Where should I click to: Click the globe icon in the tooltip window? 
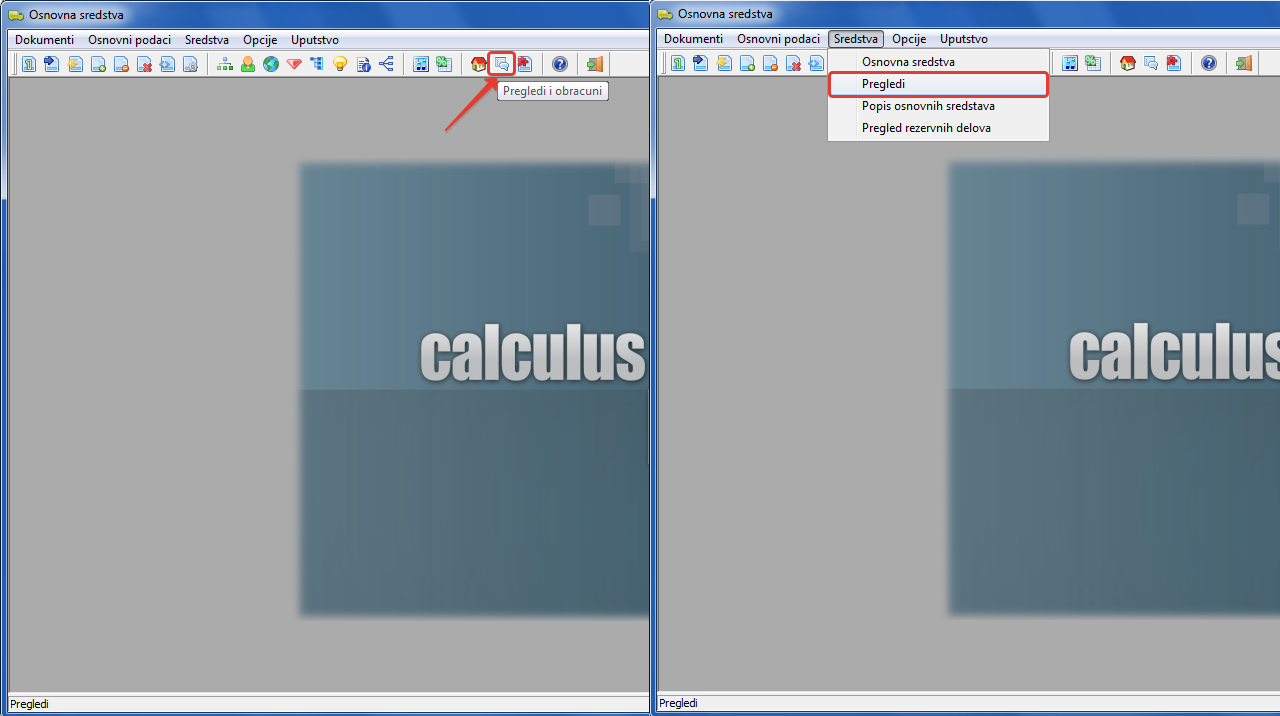[x=271, y=64]
